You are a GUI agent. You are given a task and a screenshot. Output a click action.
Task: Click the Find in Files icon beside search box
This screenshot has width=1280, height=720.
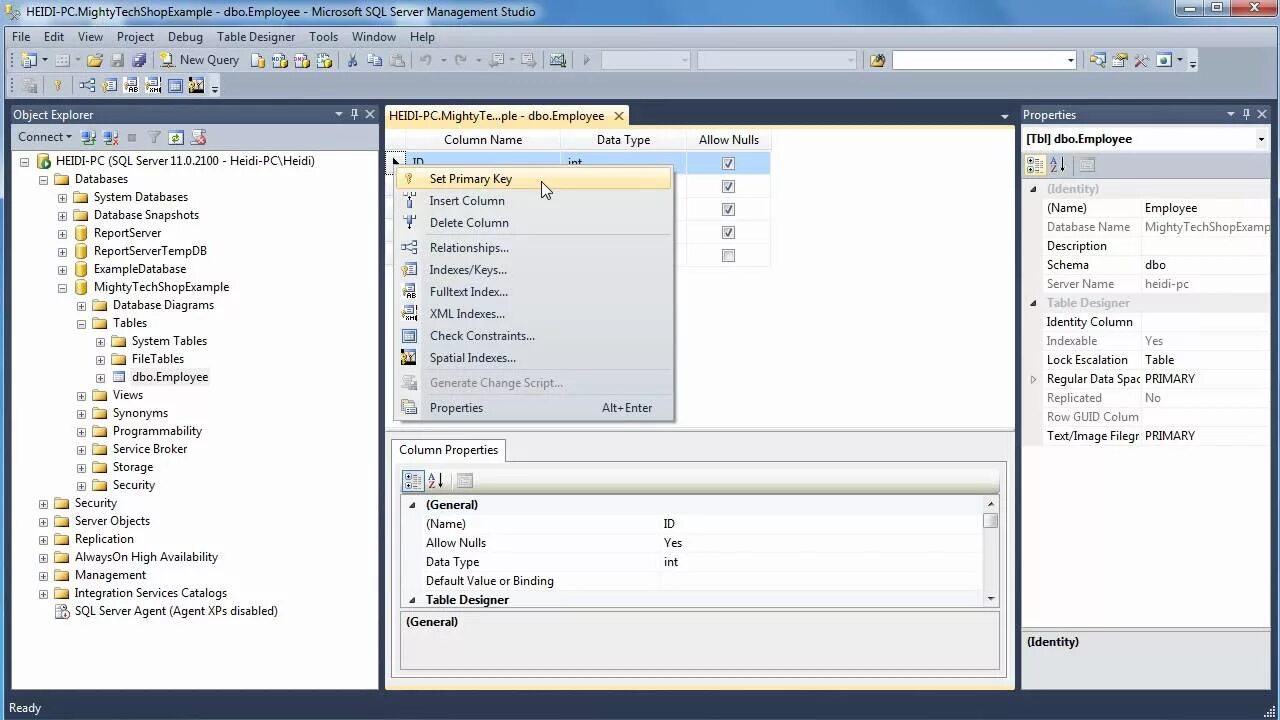click(x=877, y=60)
